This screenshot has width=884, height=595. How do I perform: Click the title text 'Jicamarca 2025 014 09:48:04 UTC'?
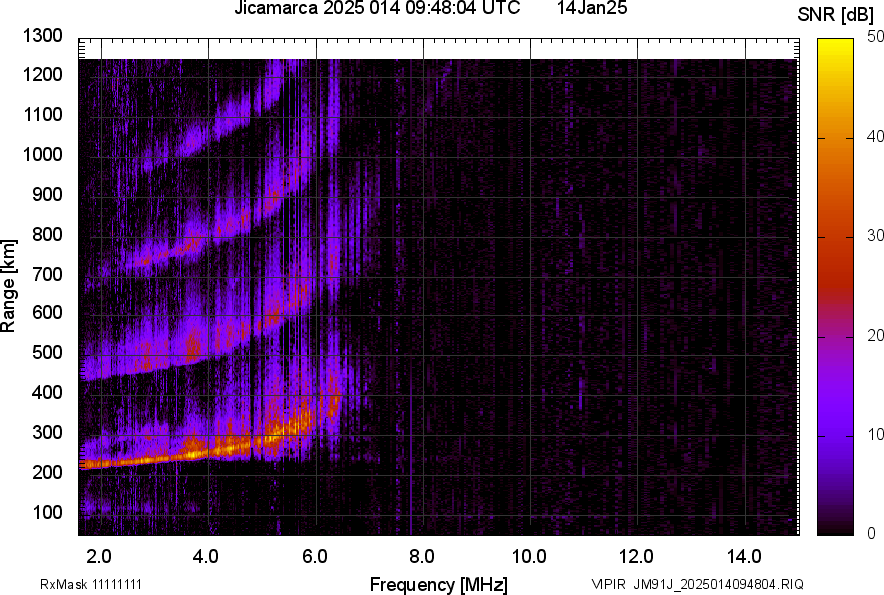377,8
